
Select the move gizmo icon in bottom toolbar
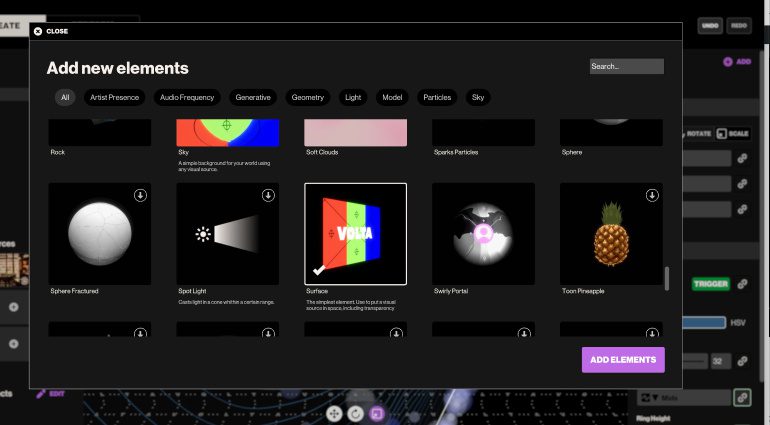tap(334, 413)
